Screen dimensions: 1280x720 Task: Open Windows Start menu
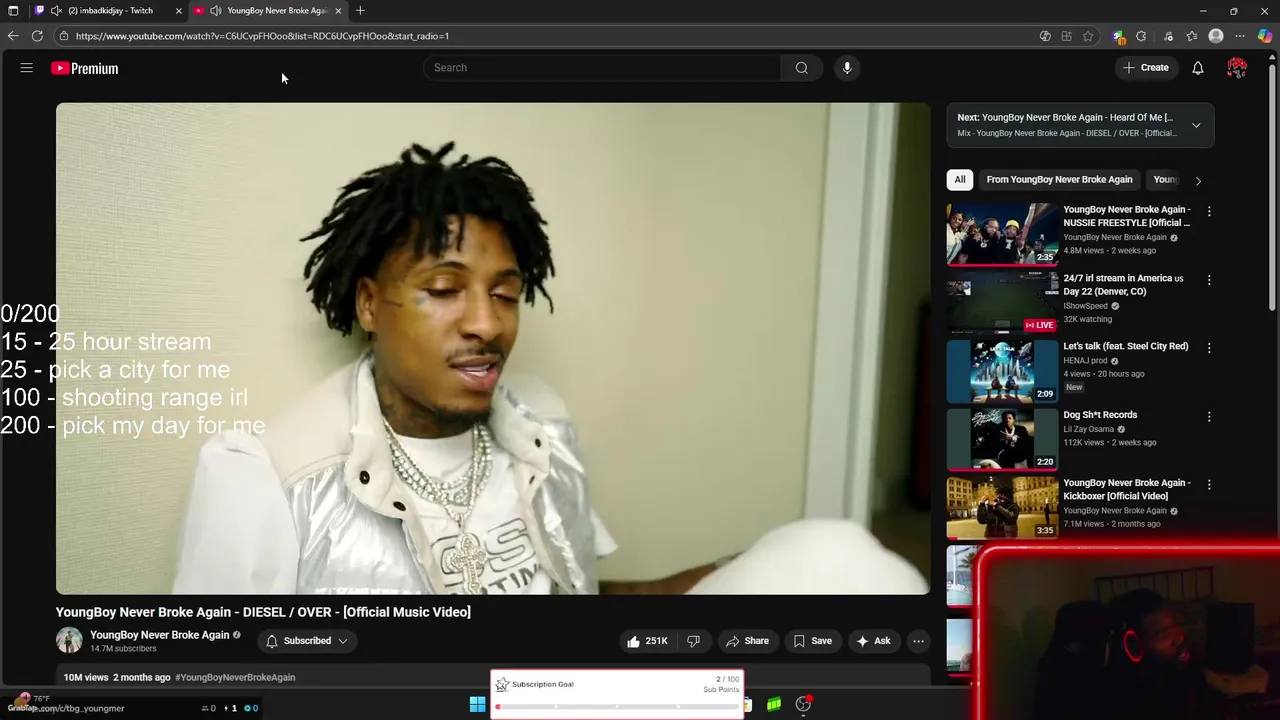tap(478, 705)
